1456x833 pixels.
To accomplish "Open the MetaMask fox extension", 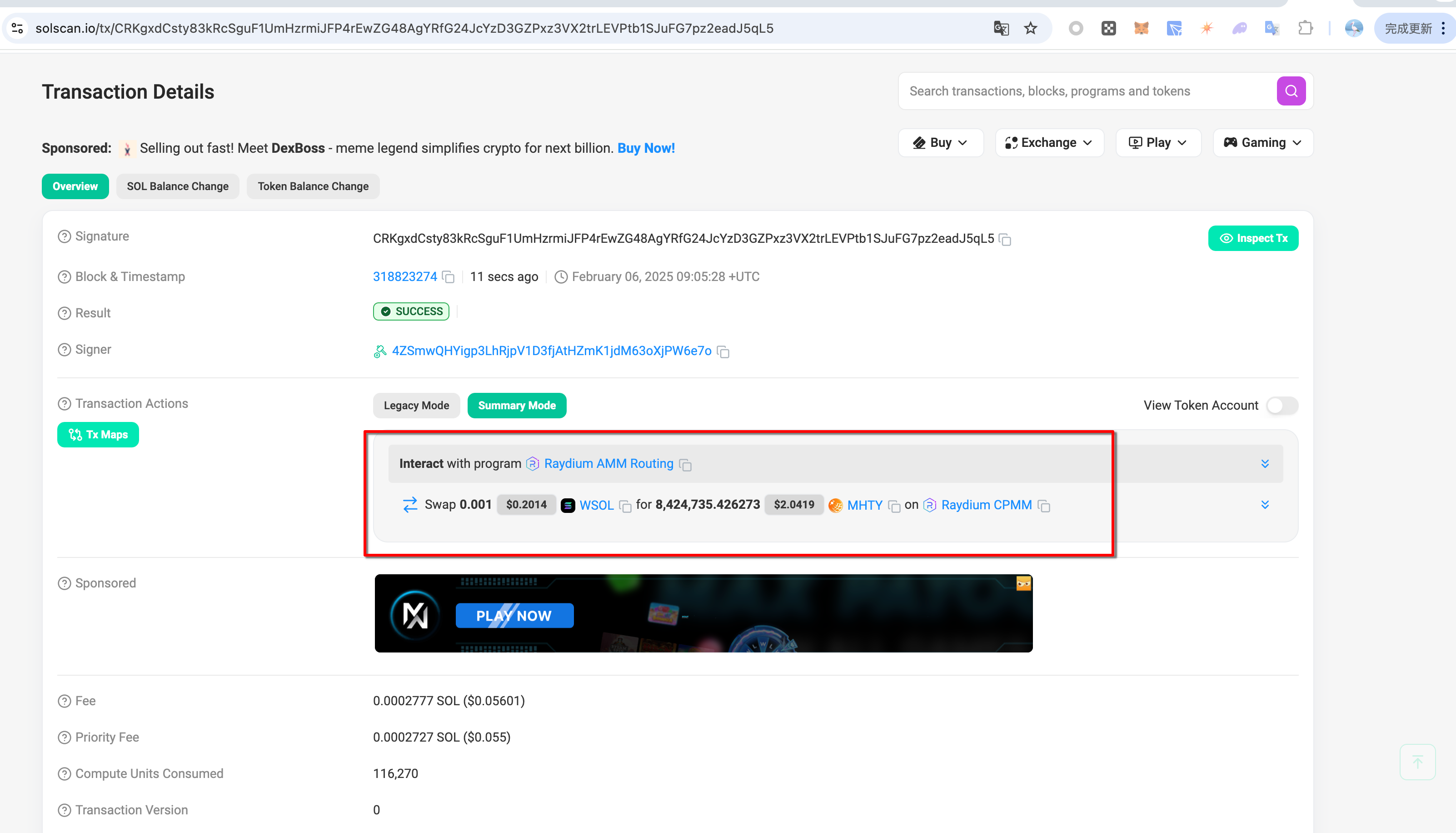I will [x=1141, y=28].
